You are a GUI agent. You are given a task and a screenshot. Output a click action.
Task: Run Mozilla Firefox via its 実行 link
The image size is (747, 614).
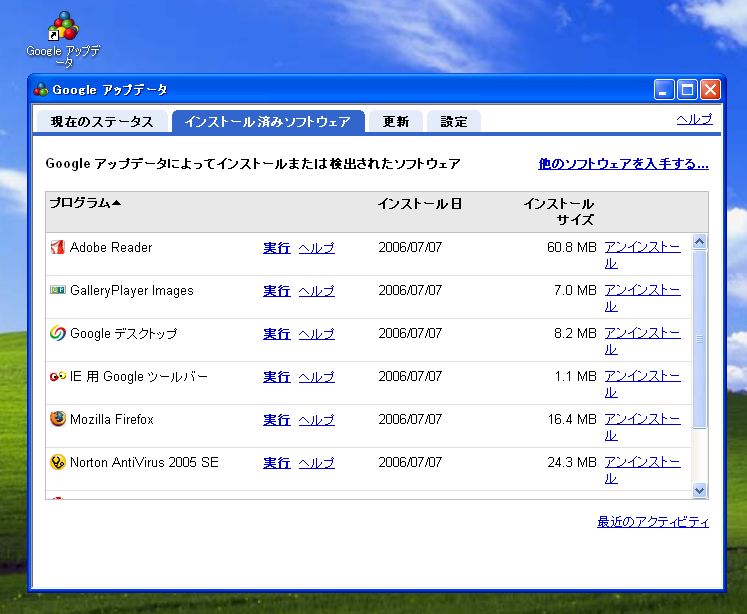[277, 420]
